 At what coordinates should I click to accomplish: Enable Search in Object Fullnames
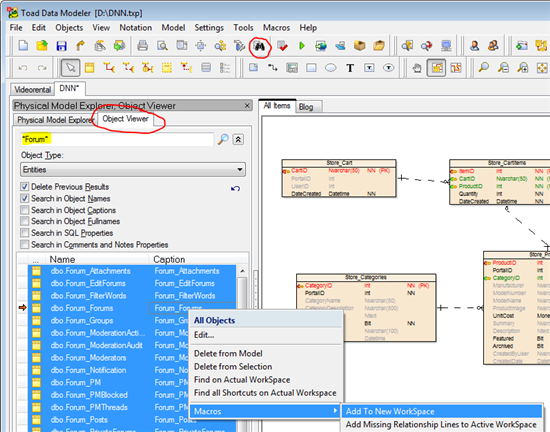click(x=25, y=221)
